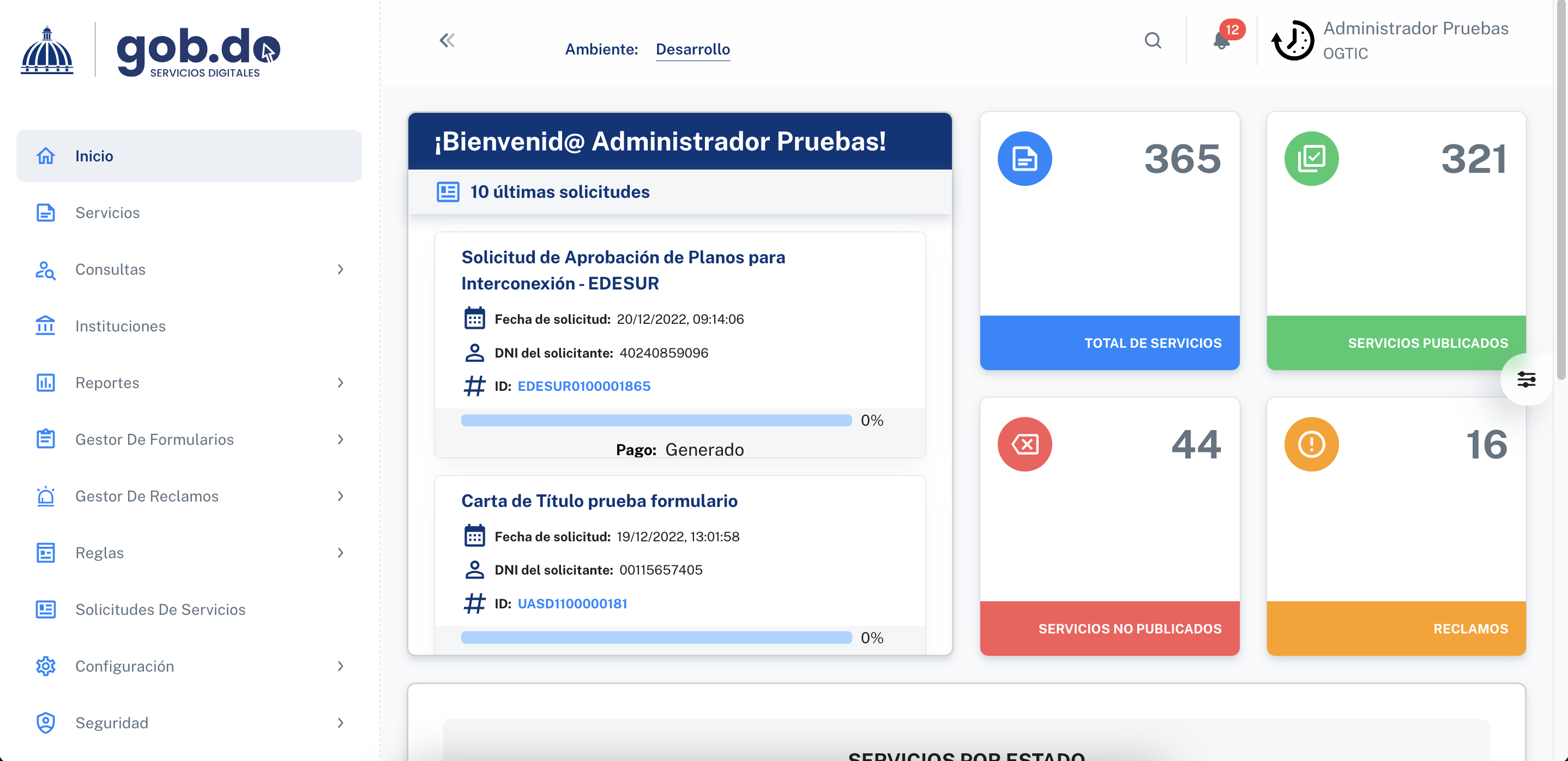The image size is (1568, 761).
Task: Expand the Reportes submenu chevron
Action: pos(340,382)
